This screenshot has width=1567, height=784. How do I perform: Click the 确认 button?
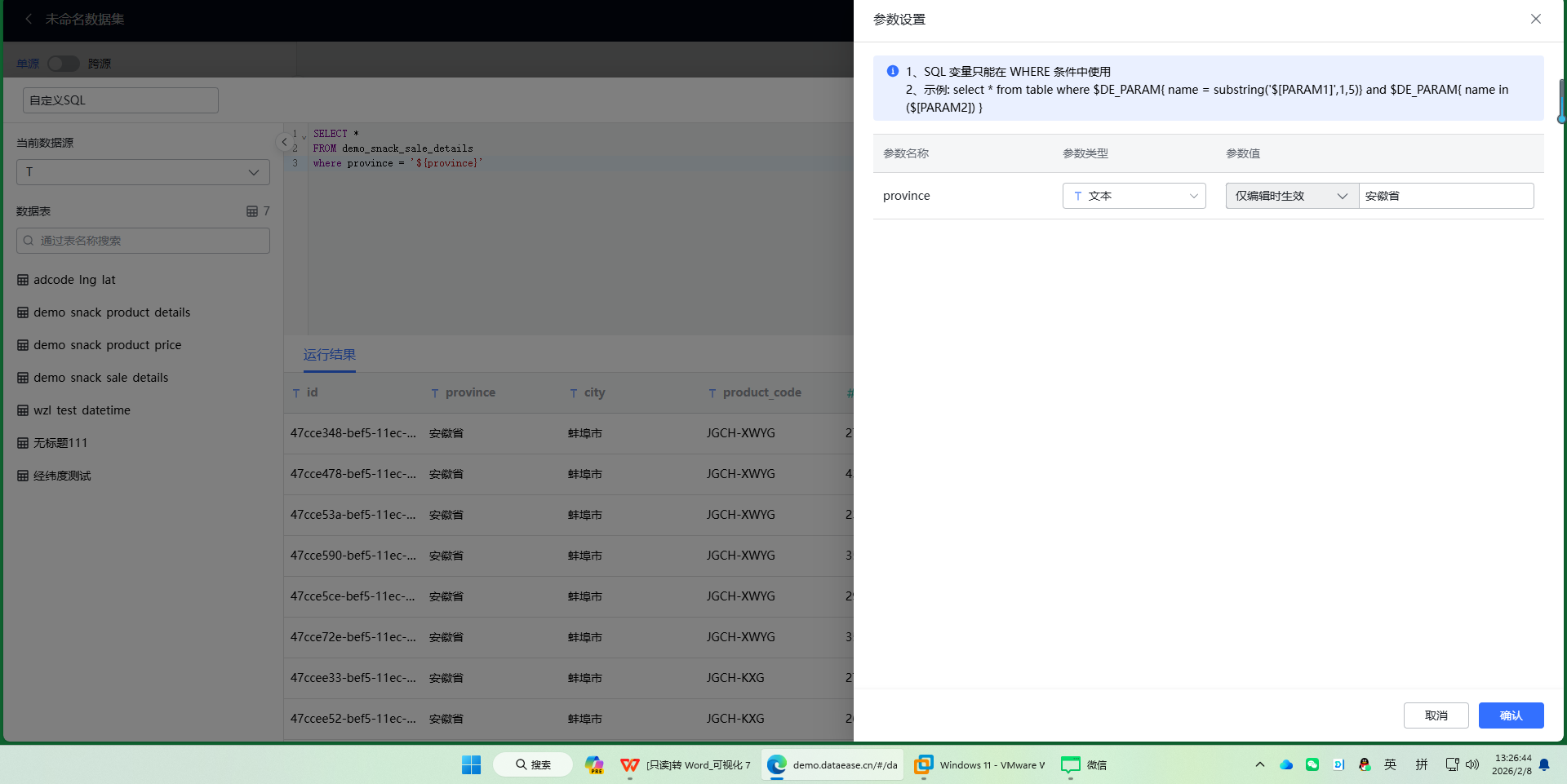1511,715
